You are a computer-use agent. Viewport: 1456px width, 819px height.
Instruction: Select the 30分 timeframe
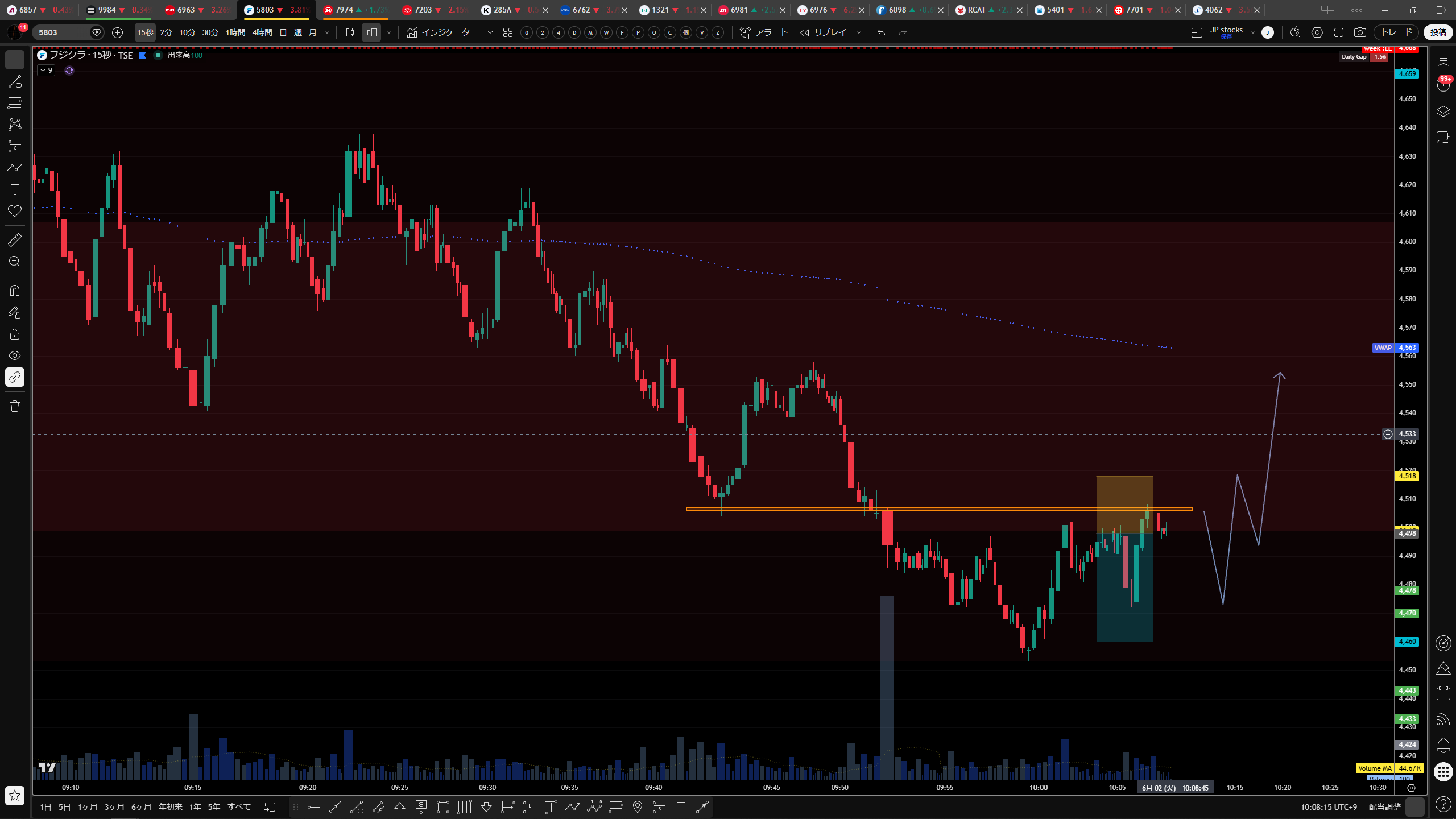pyautogui.click(x=210, y=32)
